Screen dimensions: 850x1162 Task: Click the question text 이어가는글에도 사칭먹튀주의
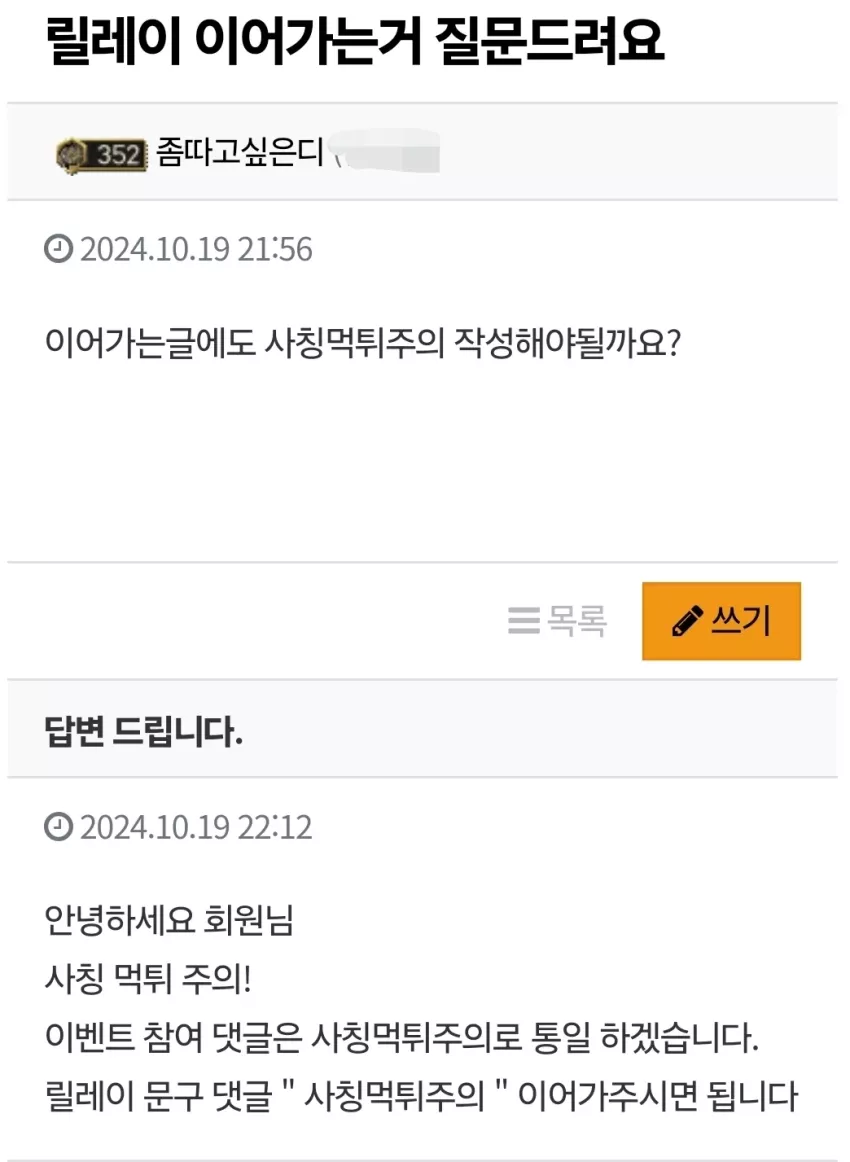pyautogui.click(x=245, y=343)
